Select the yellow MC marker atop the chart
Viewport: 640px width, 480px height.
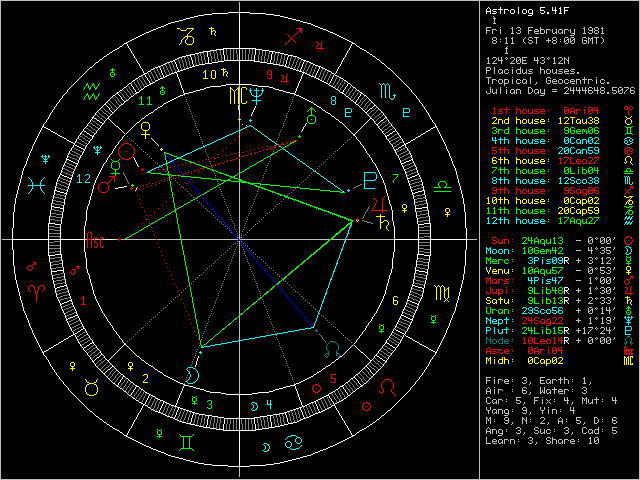coord(238,96)
